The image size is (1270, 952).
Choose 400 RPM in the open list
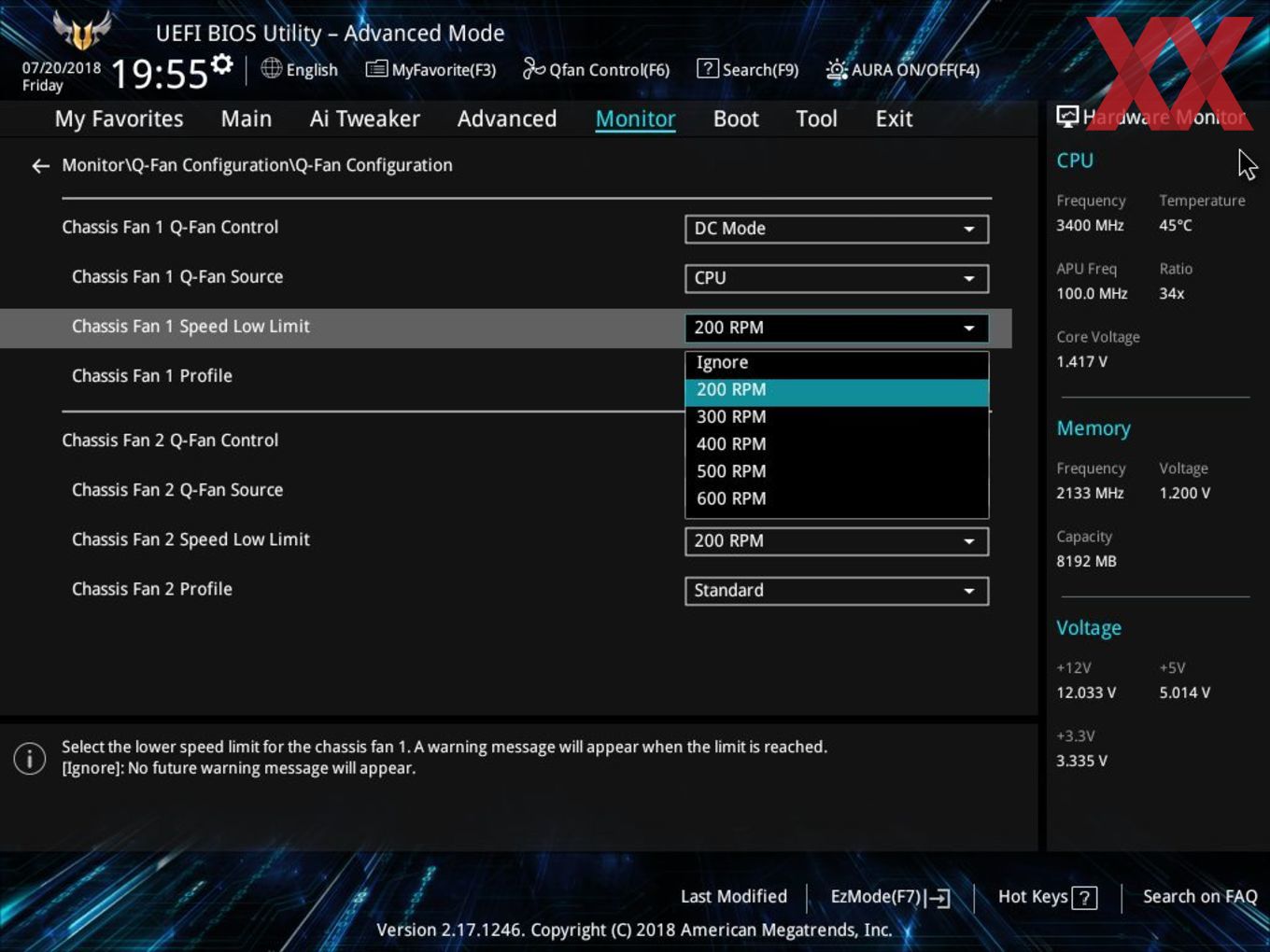(837, 444)
